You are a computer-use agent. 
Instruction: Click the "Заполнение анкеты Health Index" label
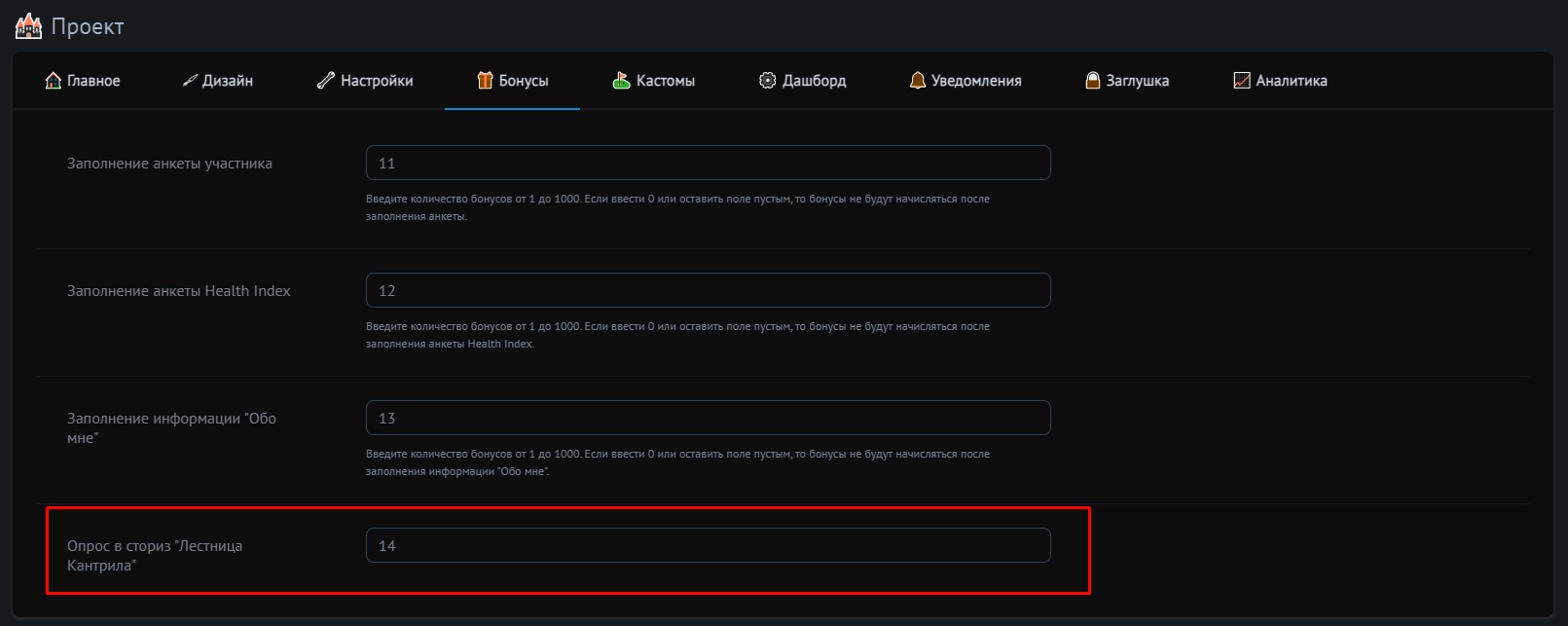pos(178,291)
